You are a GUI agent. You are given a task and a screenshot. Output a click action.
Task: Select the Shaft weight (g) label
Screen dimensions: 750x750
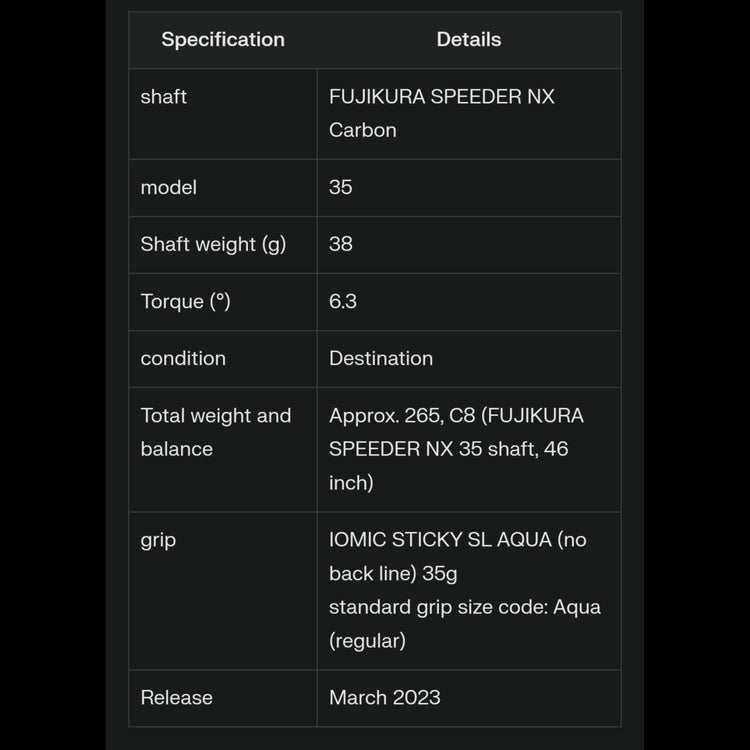pyautogui.click(x=213, y=244)
